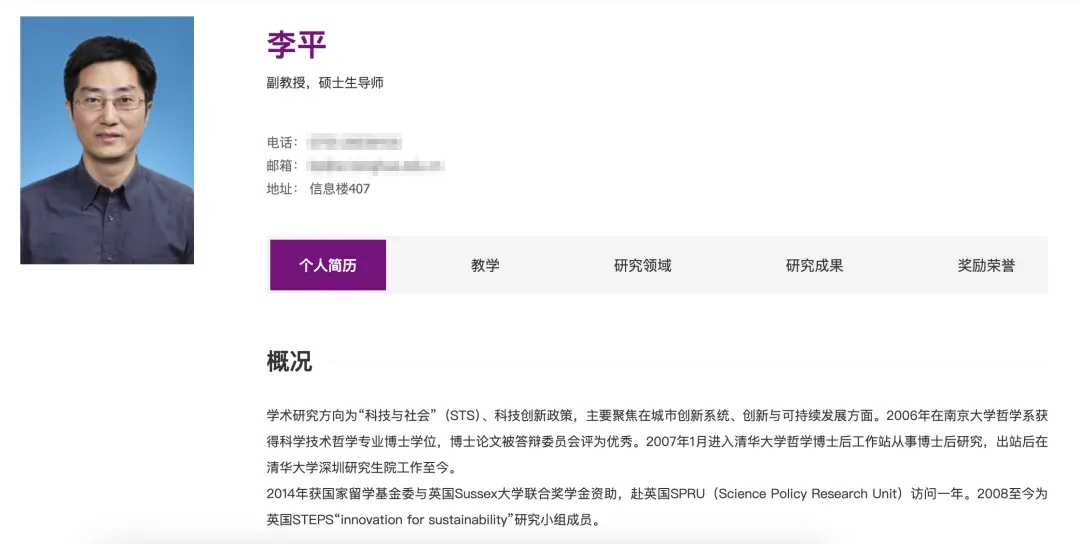This screenshot has height=544, width=1080.
Task: Open the 研究成果 tab
Action: pyautogui.click(x=814, y=265)
